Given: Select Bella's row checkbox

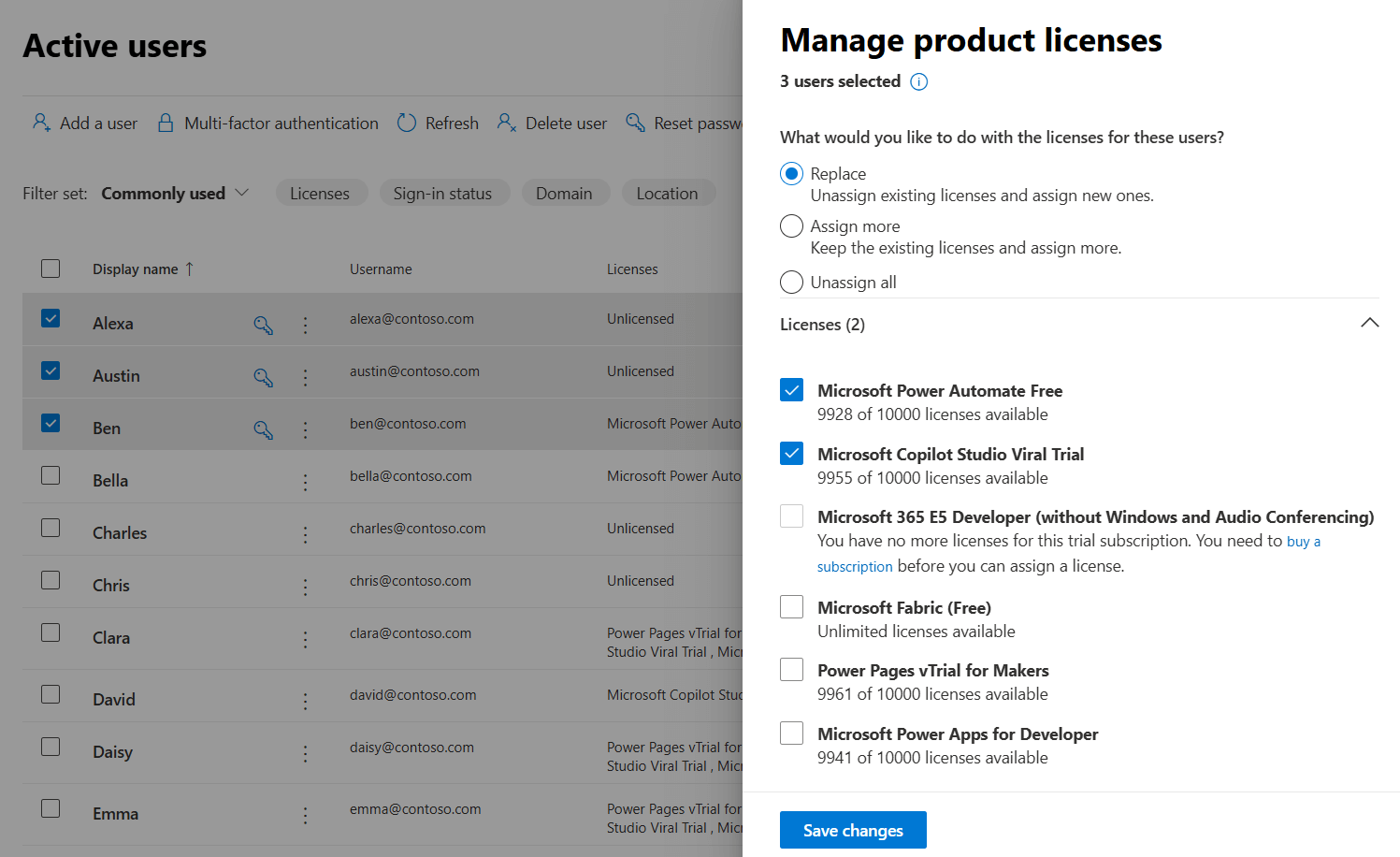Looking at the screenshot, I should coord(51,474).
